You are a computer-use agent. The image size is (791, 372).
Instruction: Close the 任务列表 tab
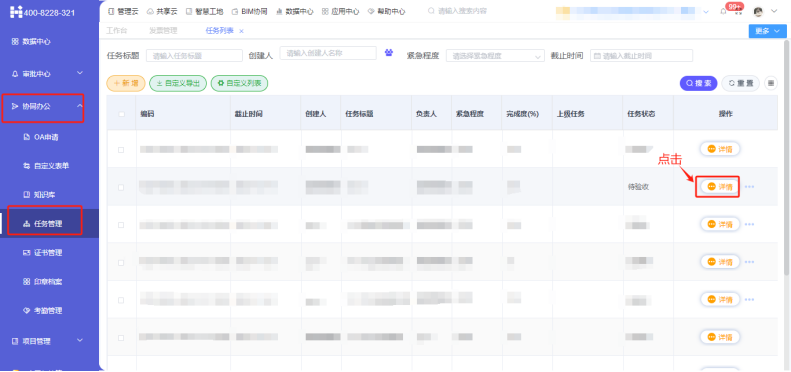[241, 31]
